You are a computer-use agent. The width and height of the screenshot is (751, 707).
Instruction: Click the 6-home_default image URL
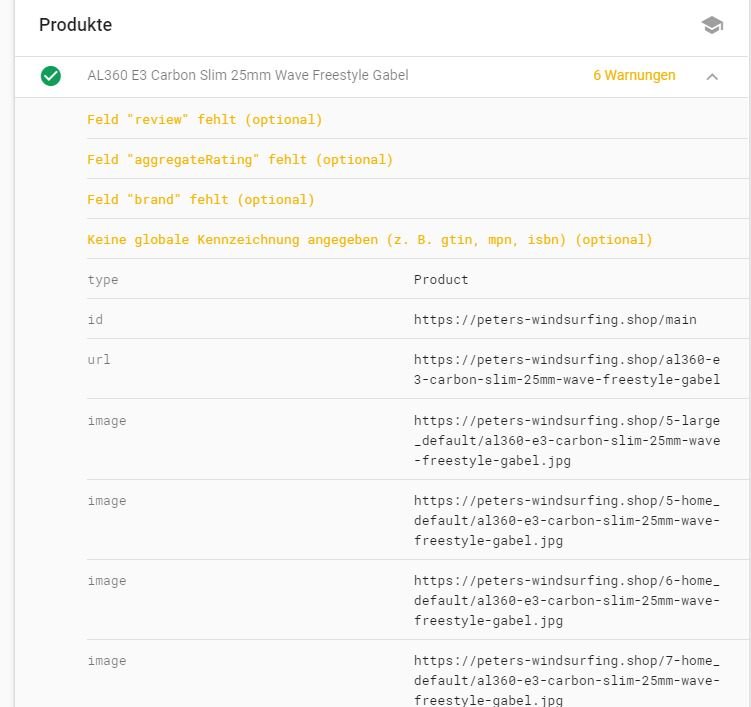(566, 600)
